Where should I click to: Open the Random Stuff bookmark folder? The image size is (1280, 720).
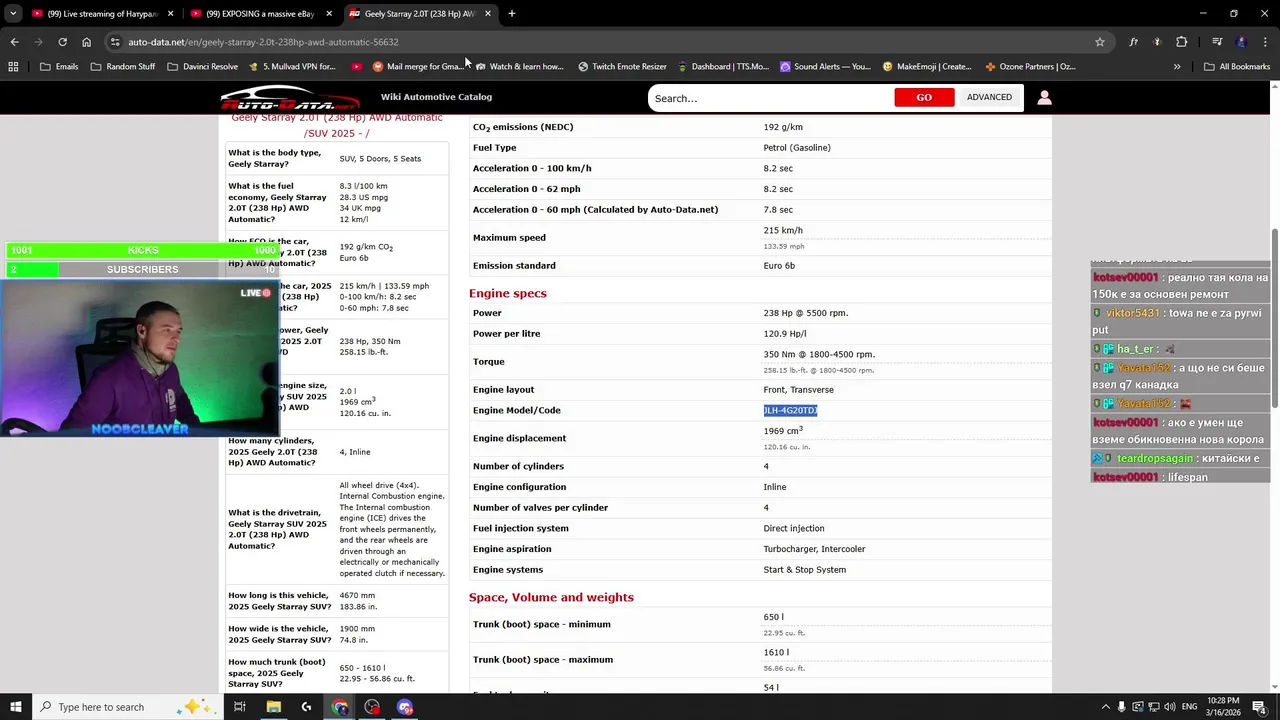point(123,67)
